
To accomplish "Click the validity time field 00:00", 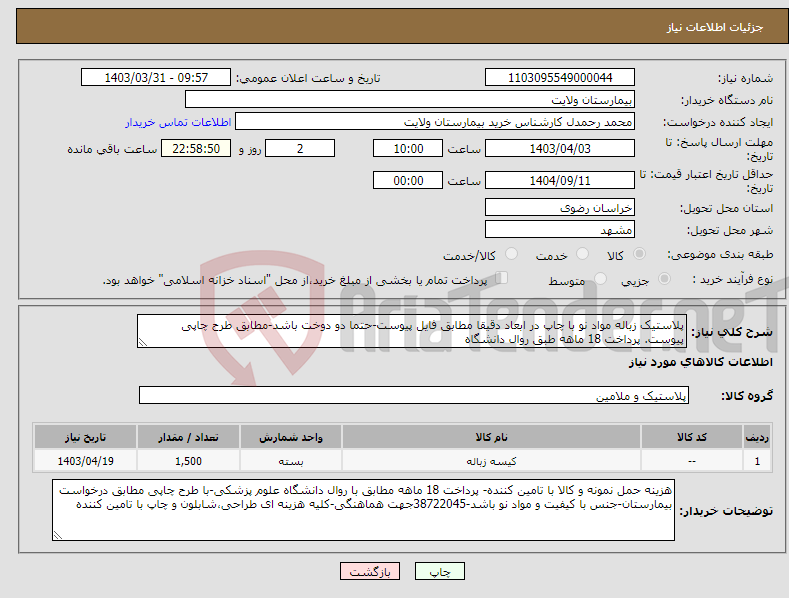I will coord(408,180).
